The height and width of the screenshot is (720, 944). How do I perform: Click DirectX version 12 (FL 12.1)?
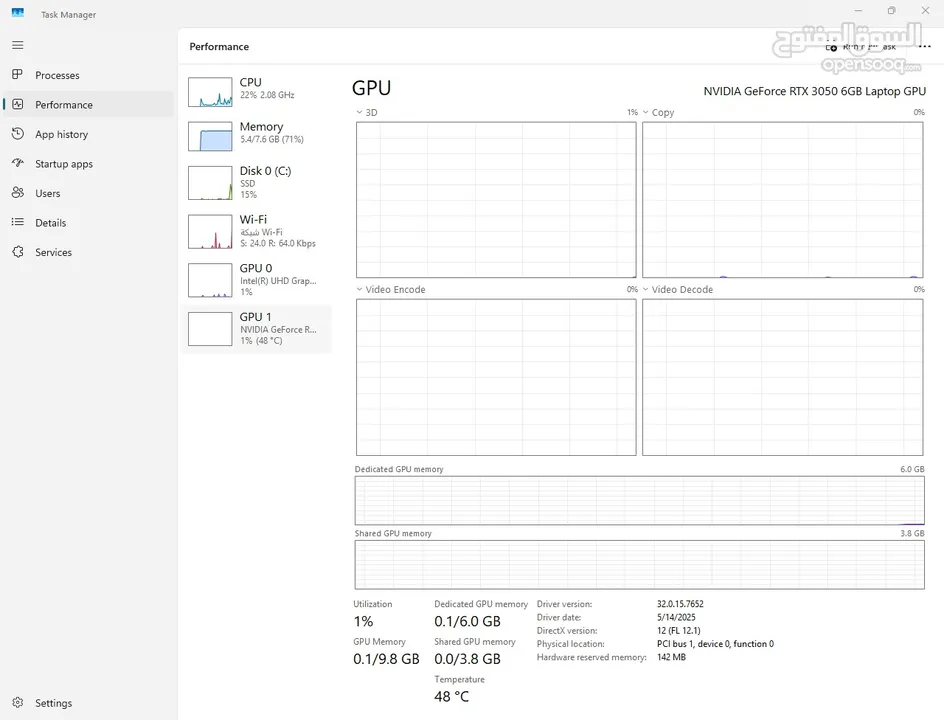point(678,630)
